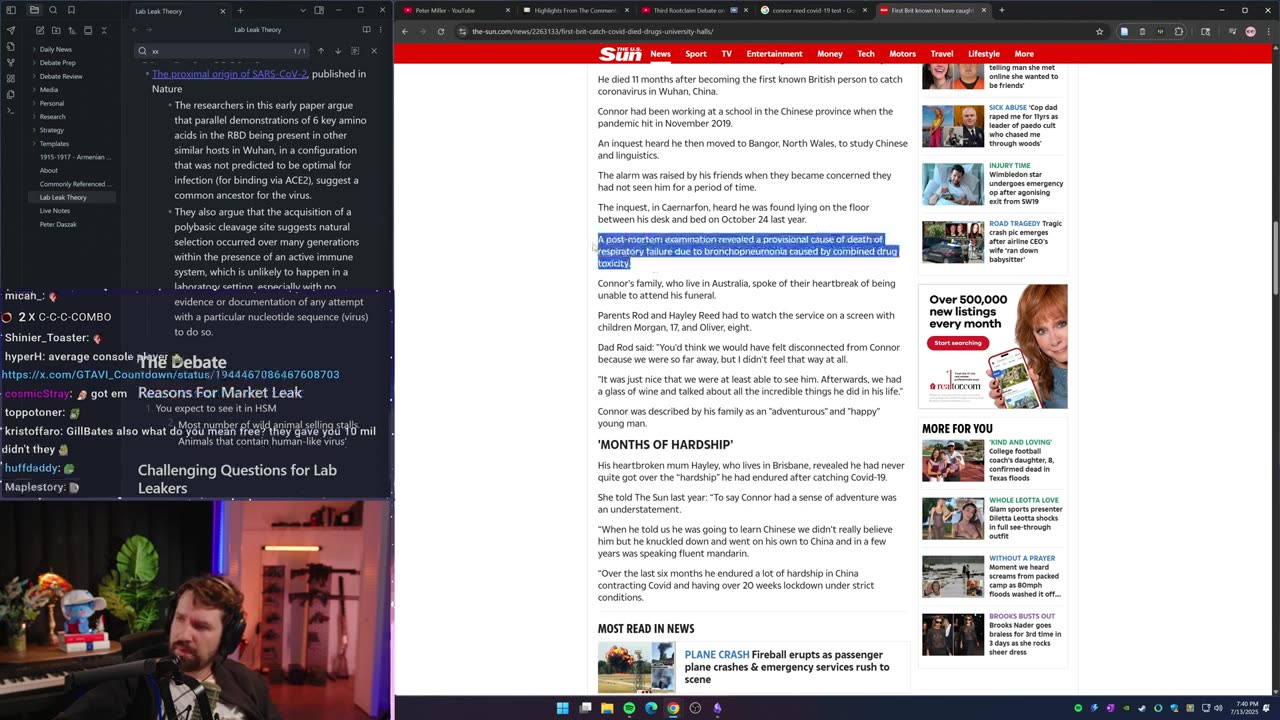1280x720 pixels.
Task: Open the Travel section on The Sun
Action: tap(942, 54)
